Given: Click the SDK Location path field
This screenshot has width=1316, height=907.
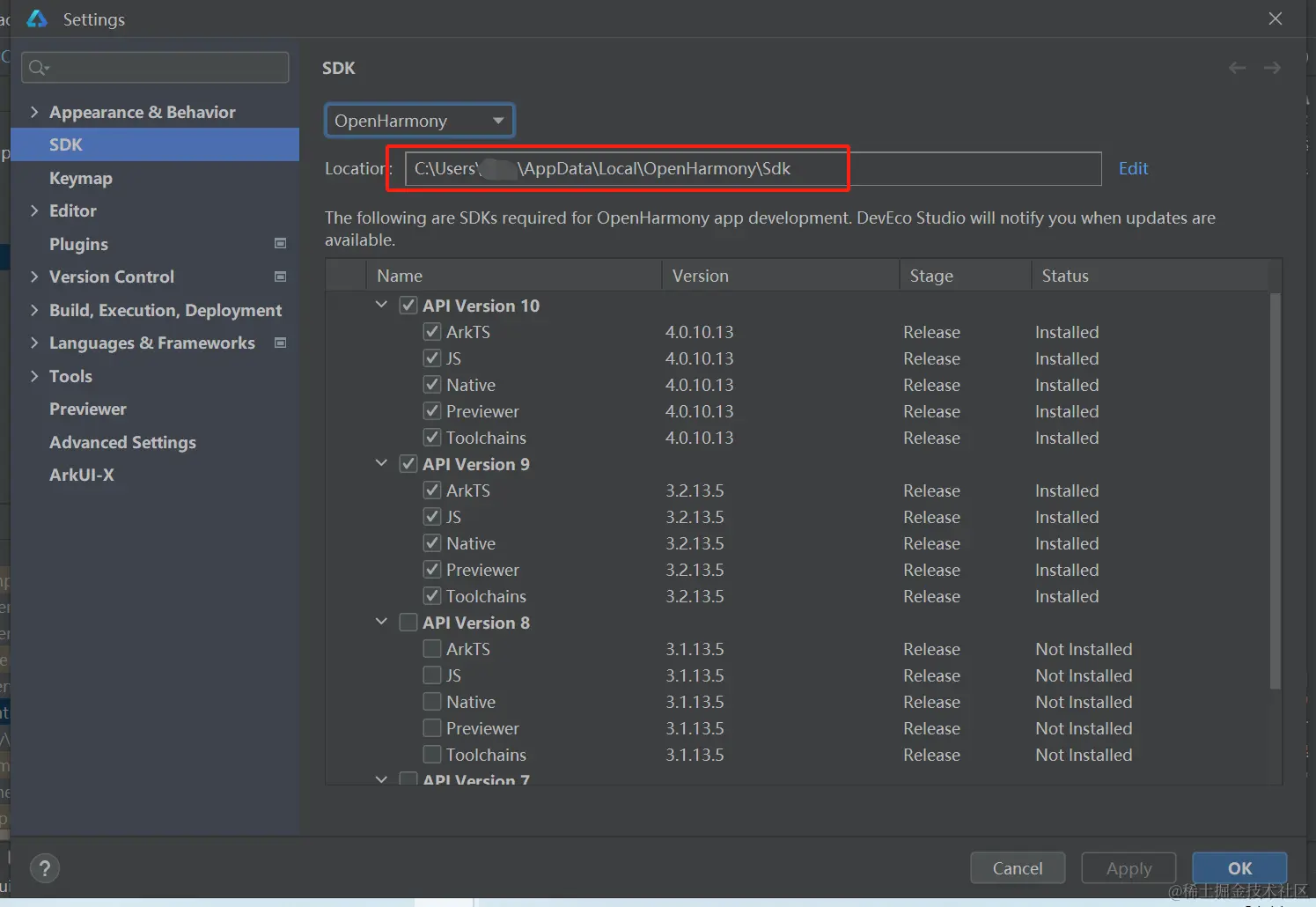Looking at the screenshot, I should (x=753, y=168).
